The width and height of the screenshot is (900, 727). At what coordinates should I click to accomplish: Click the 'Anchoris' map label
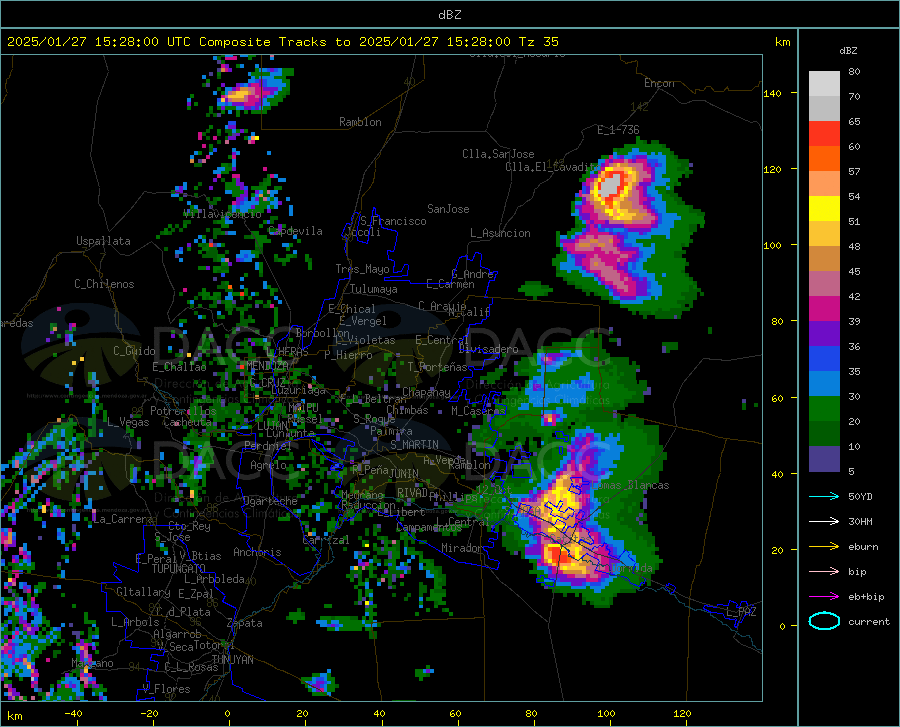(x=257, y=553)
